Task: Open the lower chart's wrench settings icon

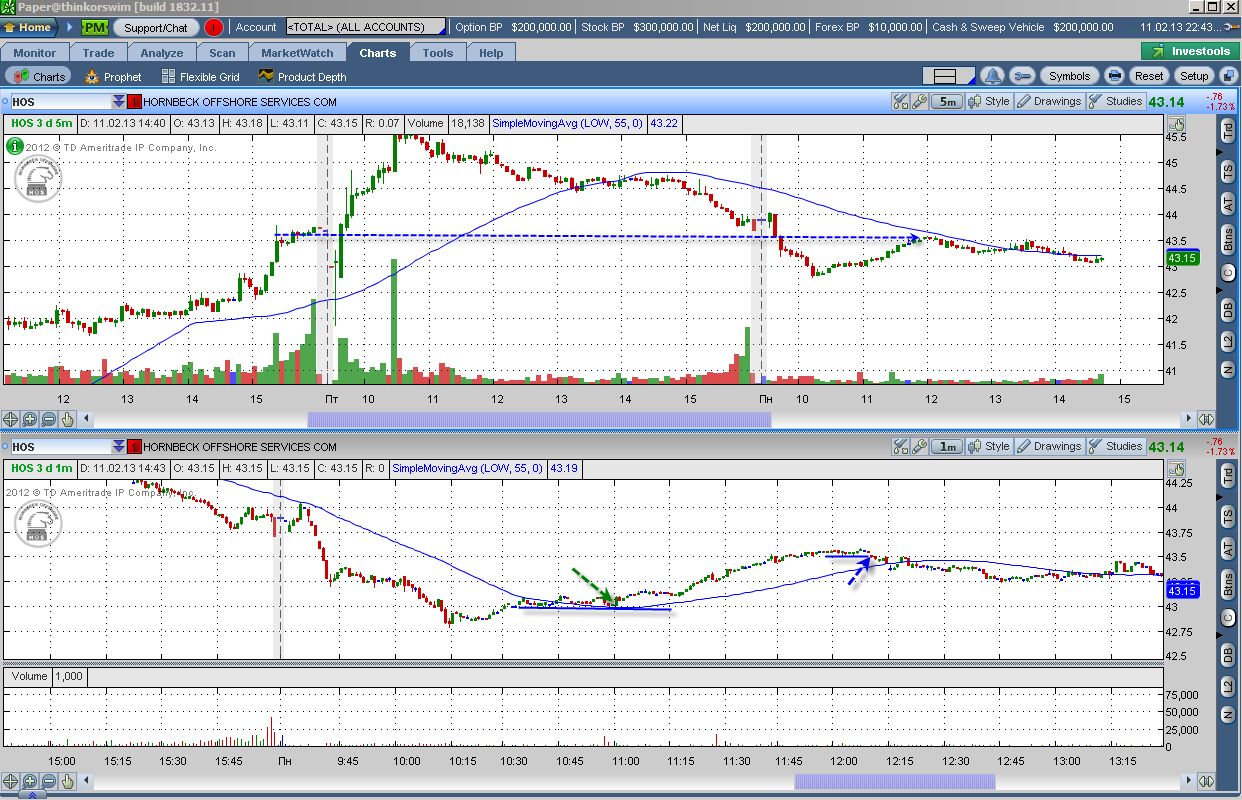Action: (917, 446)
